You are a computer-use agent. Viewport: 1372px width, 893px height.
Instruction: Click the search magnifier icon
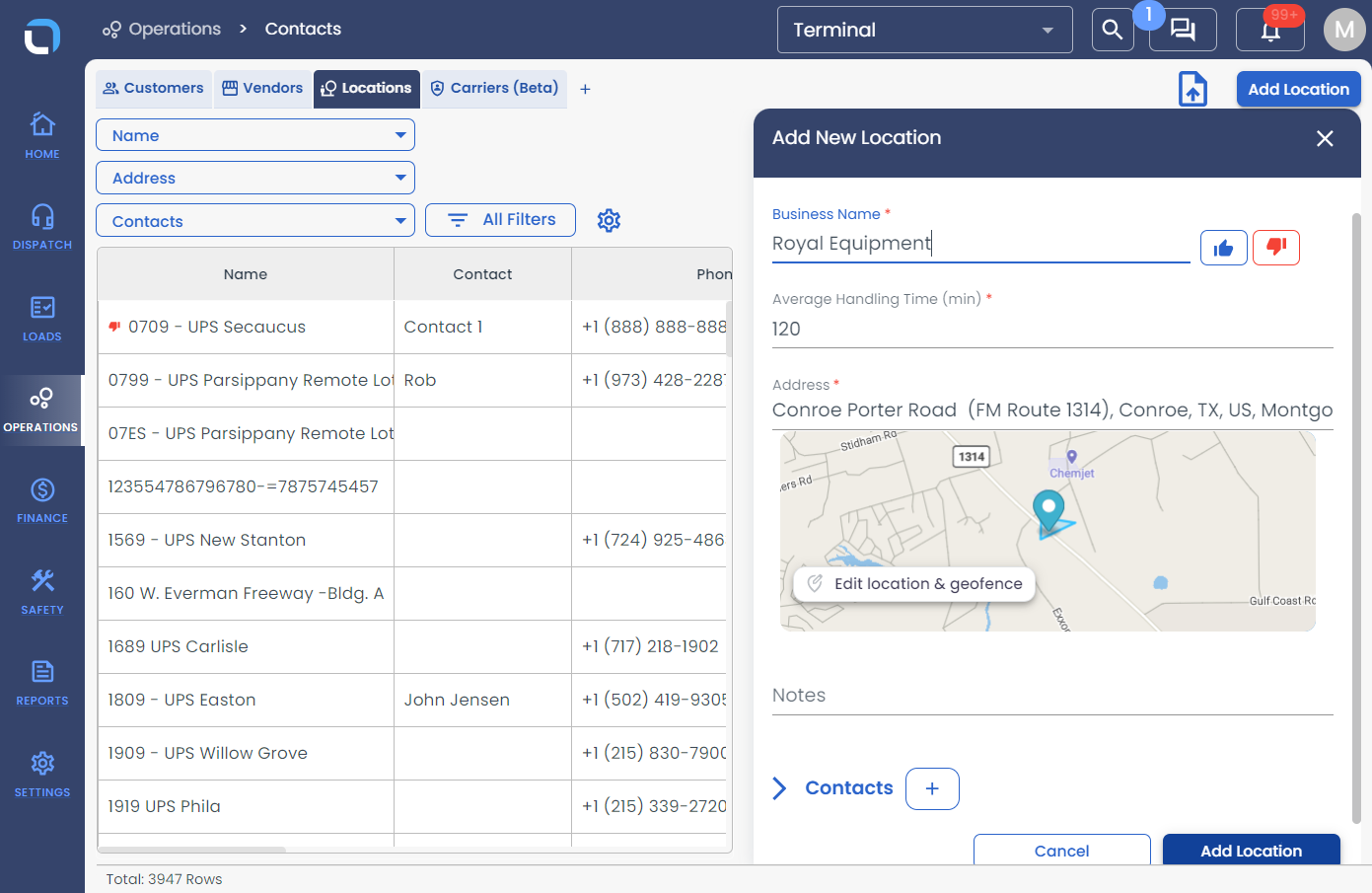[x=1113, y=30]
